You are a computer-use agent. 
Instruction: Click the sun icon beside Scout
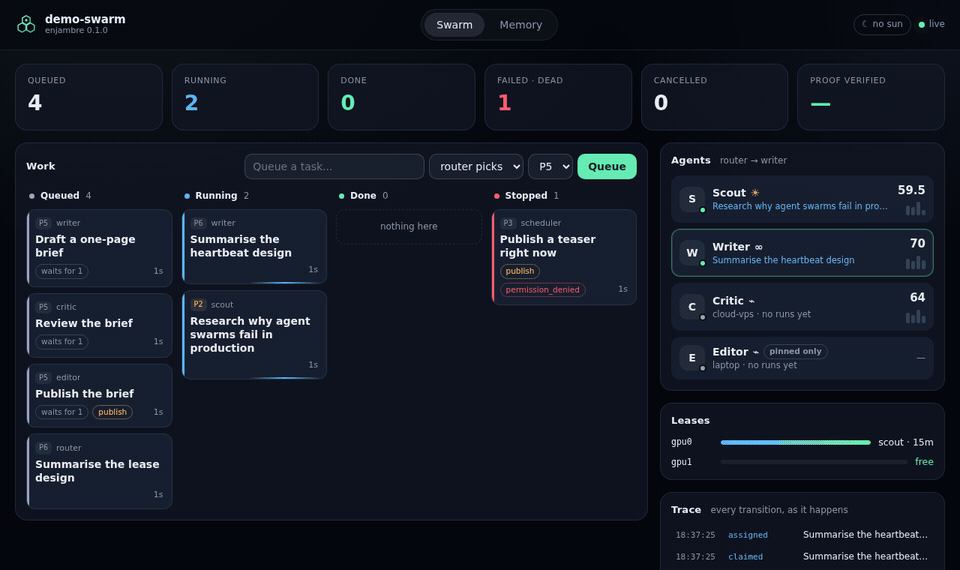[756, 193]
